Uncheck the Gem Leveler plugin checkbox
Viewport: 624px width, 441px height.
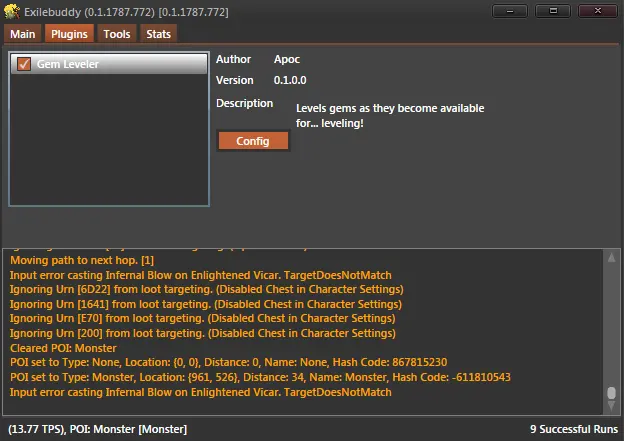[25, 65]
